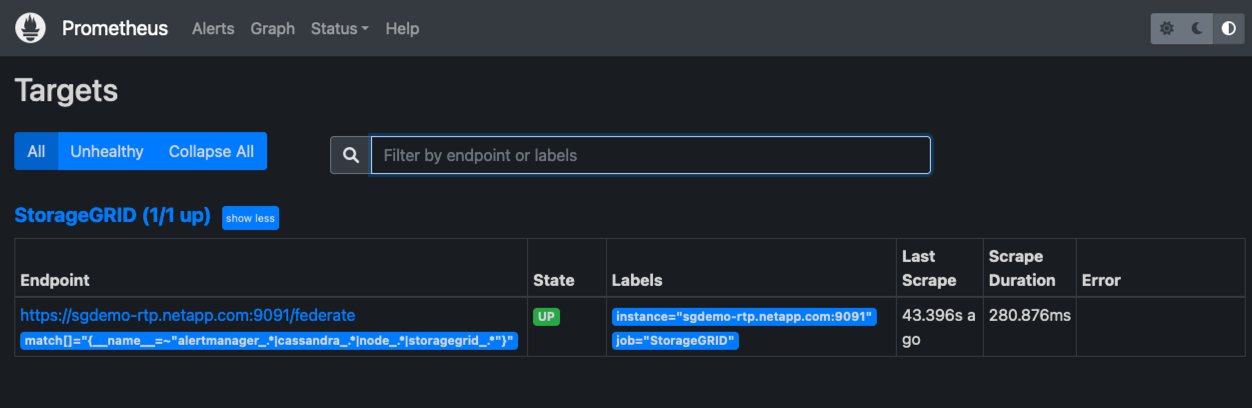Switch to dark theme moon icon
Image resolution: width=1252 pixels, height=408 pixels.
tap(1197, 29)
